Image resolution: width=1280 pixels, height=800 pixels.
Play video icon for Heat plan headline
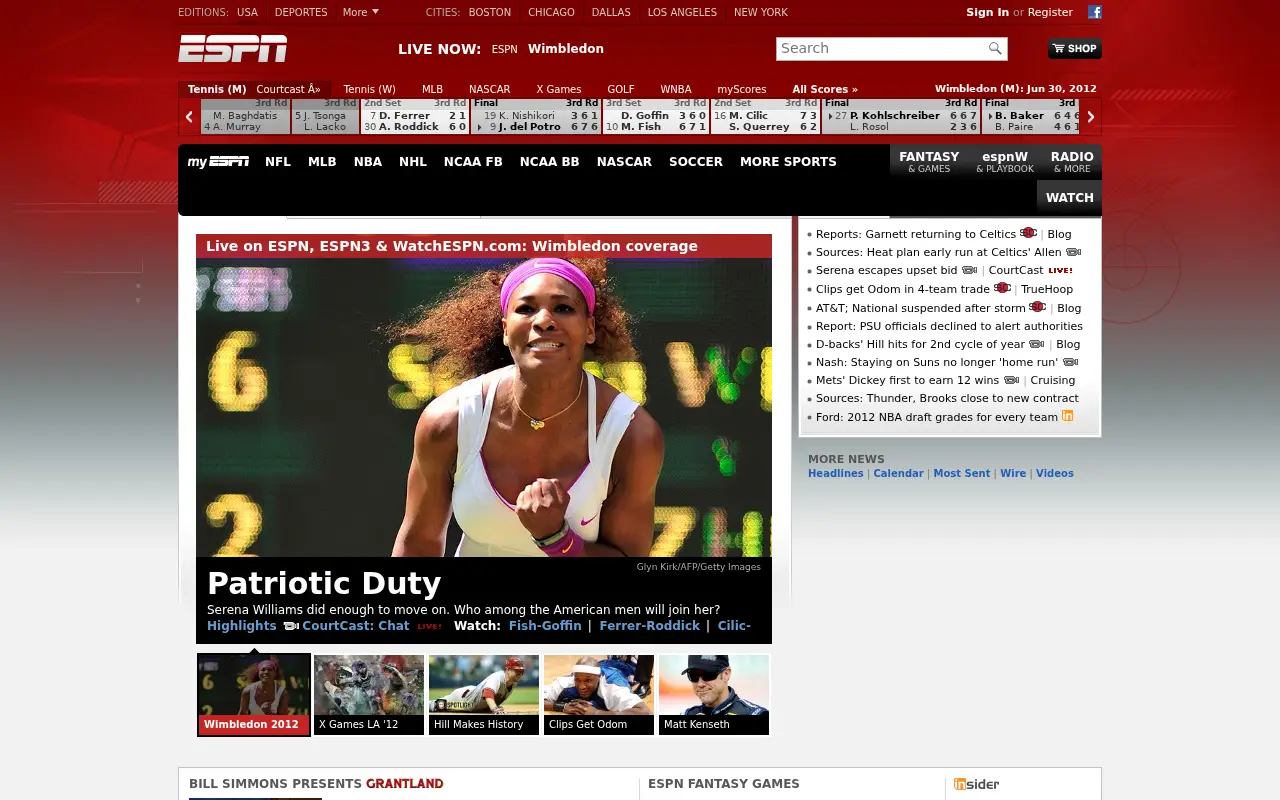click(1073, 252)
